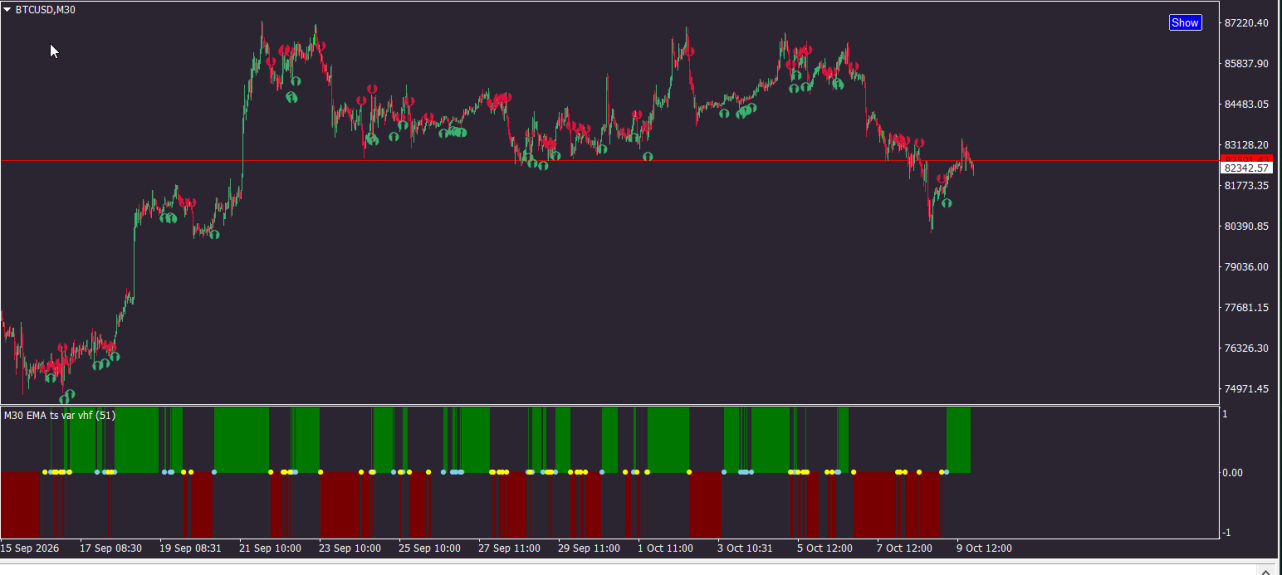This screenshot has height=575, width=1282.
Task: Click the 3 Oct 10:31 time label
Action: 745,548
